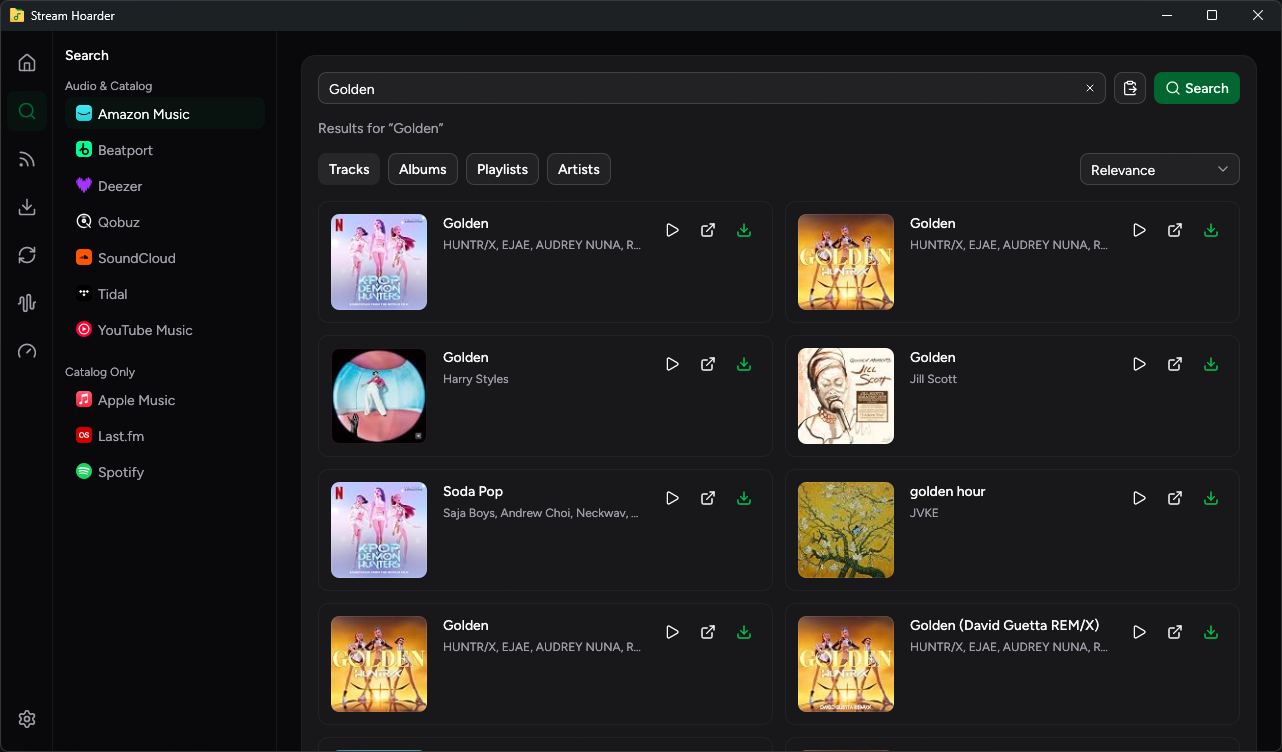The width and height of the screenshot is (1282, 752).
Task: Click the David Guetta REM/X cover thumbnail
Action: 846,664
